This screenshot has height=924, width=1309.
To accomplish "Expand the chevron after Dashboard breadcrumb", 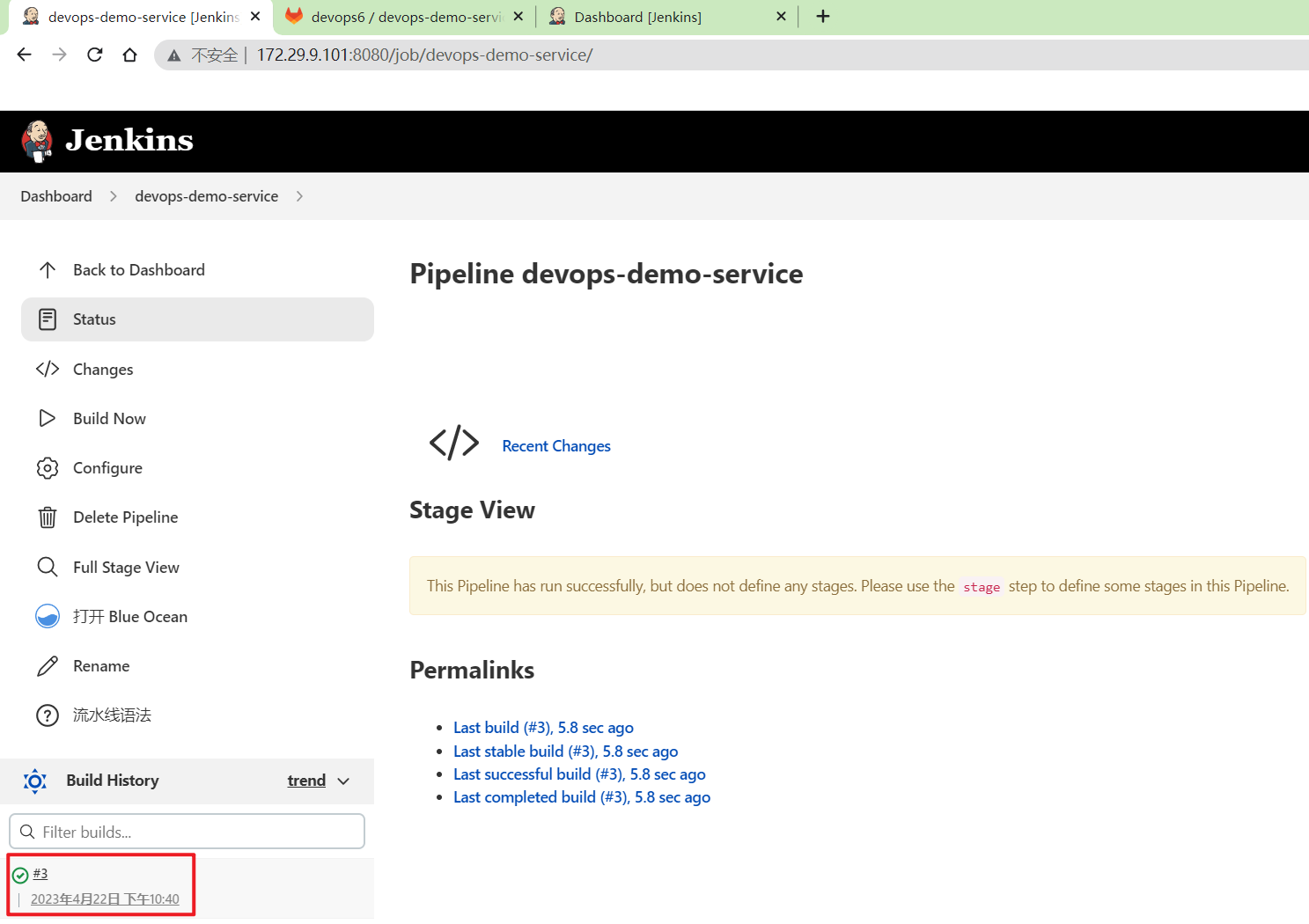I will 114,196.
